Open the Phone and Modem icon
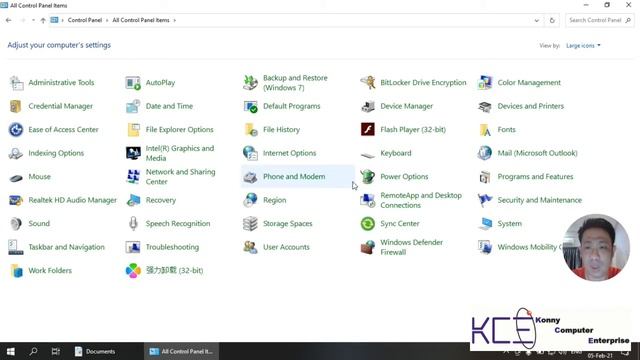Viewport: 640px width, 360px height. 250,177
